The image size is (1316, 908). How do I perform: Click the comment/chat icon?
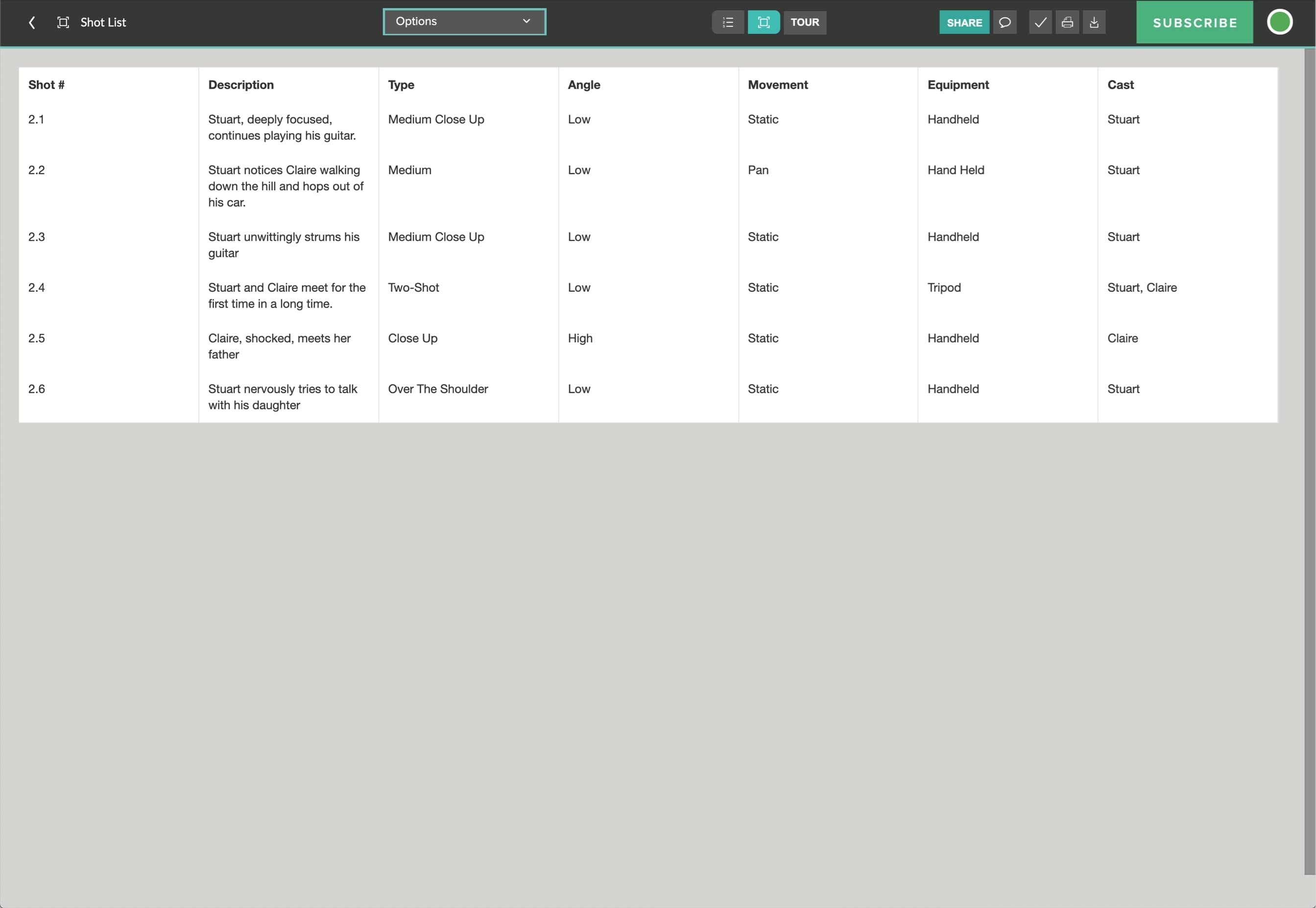(x=1006, y=22)
